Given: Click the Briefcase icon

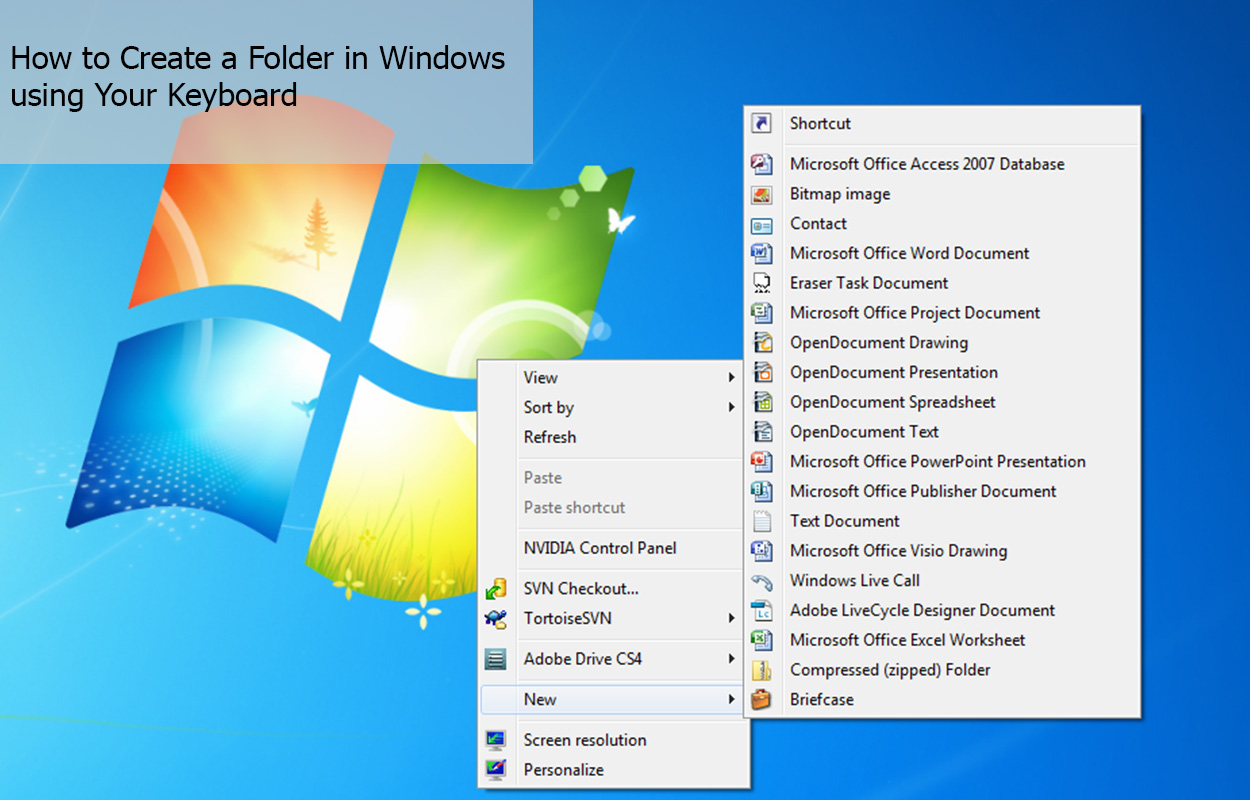Looking at the screenshot, I should pos(762,700).
